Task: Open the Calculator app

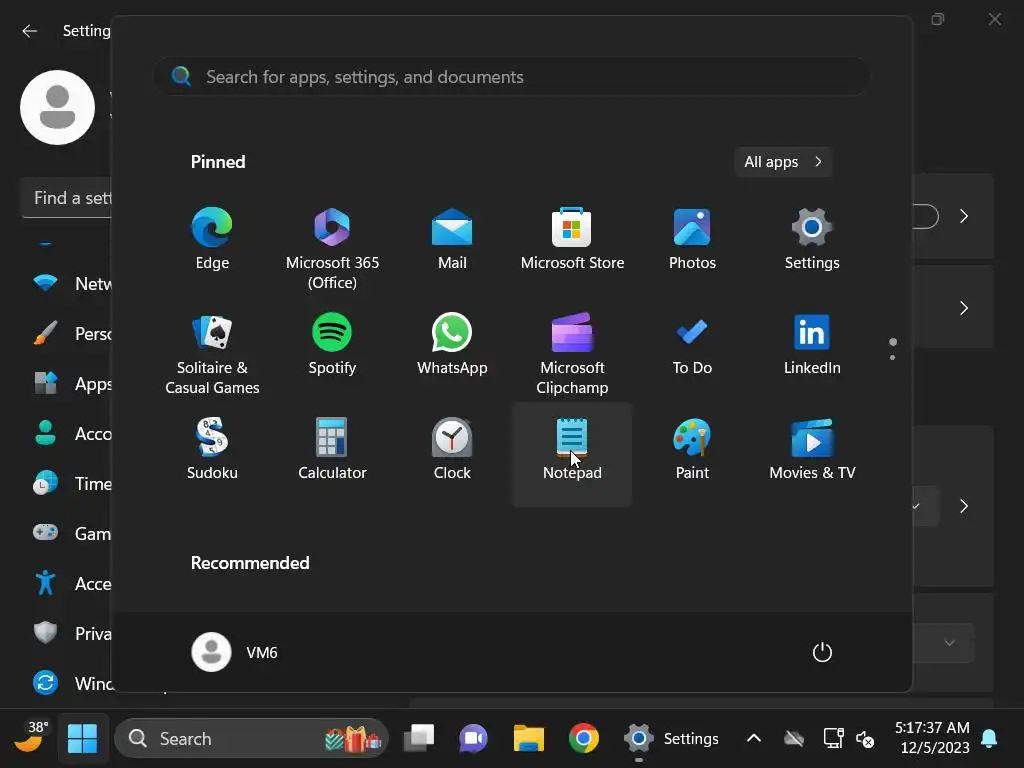Action: 332,449
